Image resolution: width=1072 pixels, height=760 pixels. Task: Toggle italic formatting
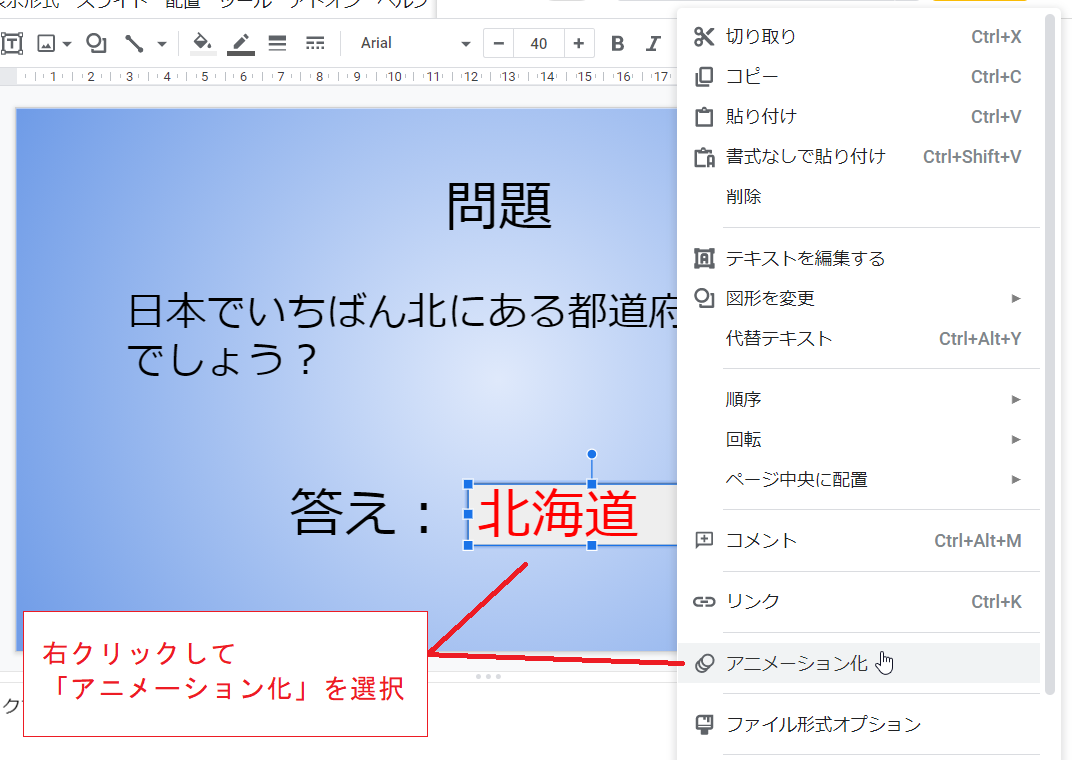[x=653, y=44]
